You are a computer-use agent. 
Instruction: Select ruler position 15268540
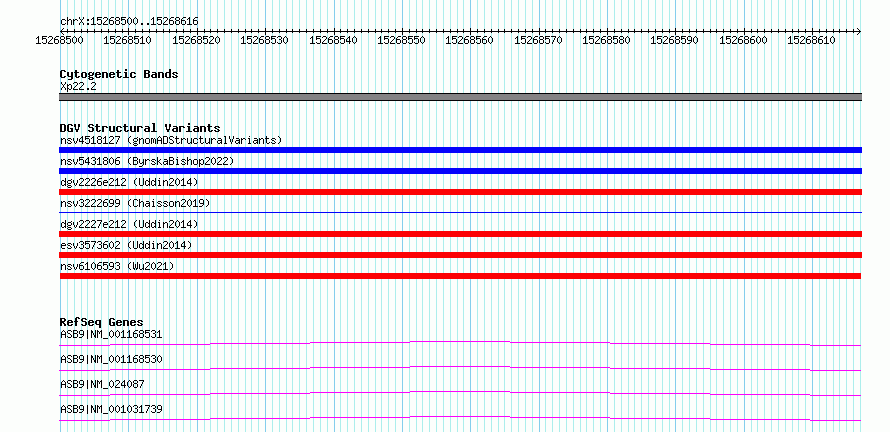(x=333, y=40)
